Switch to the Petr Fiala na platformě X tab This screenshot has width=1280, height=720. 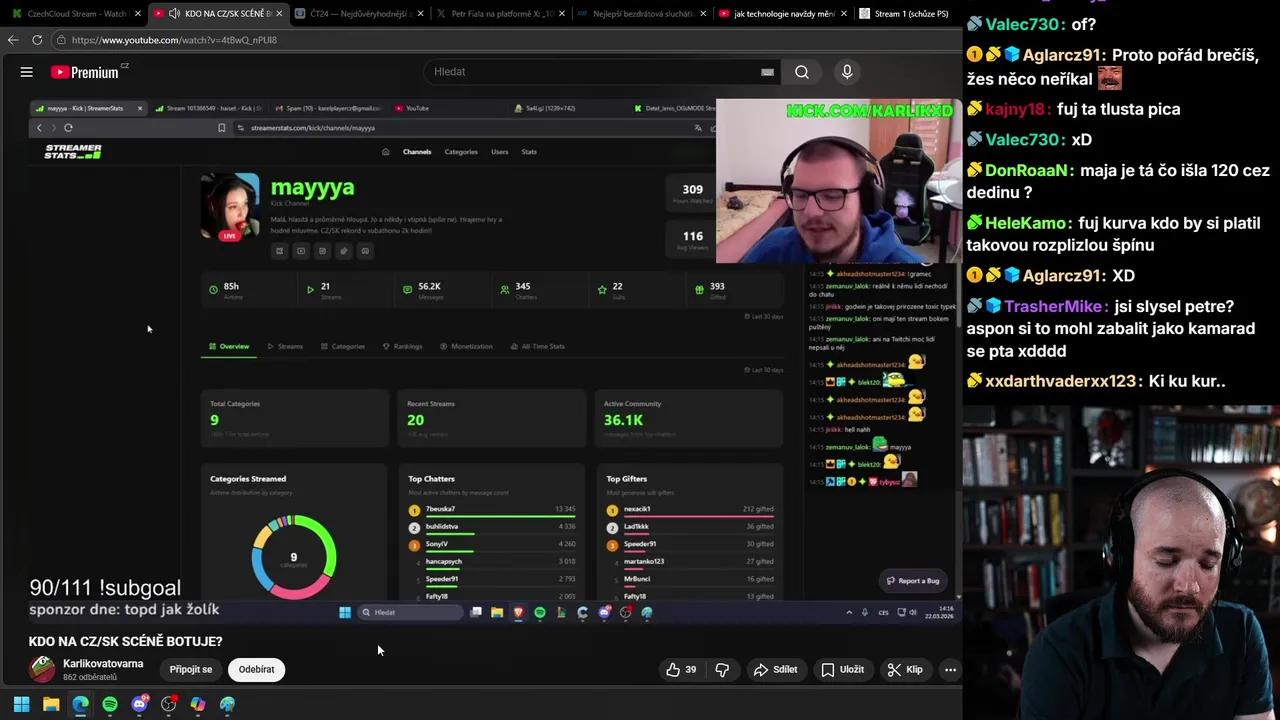(502, 14)
